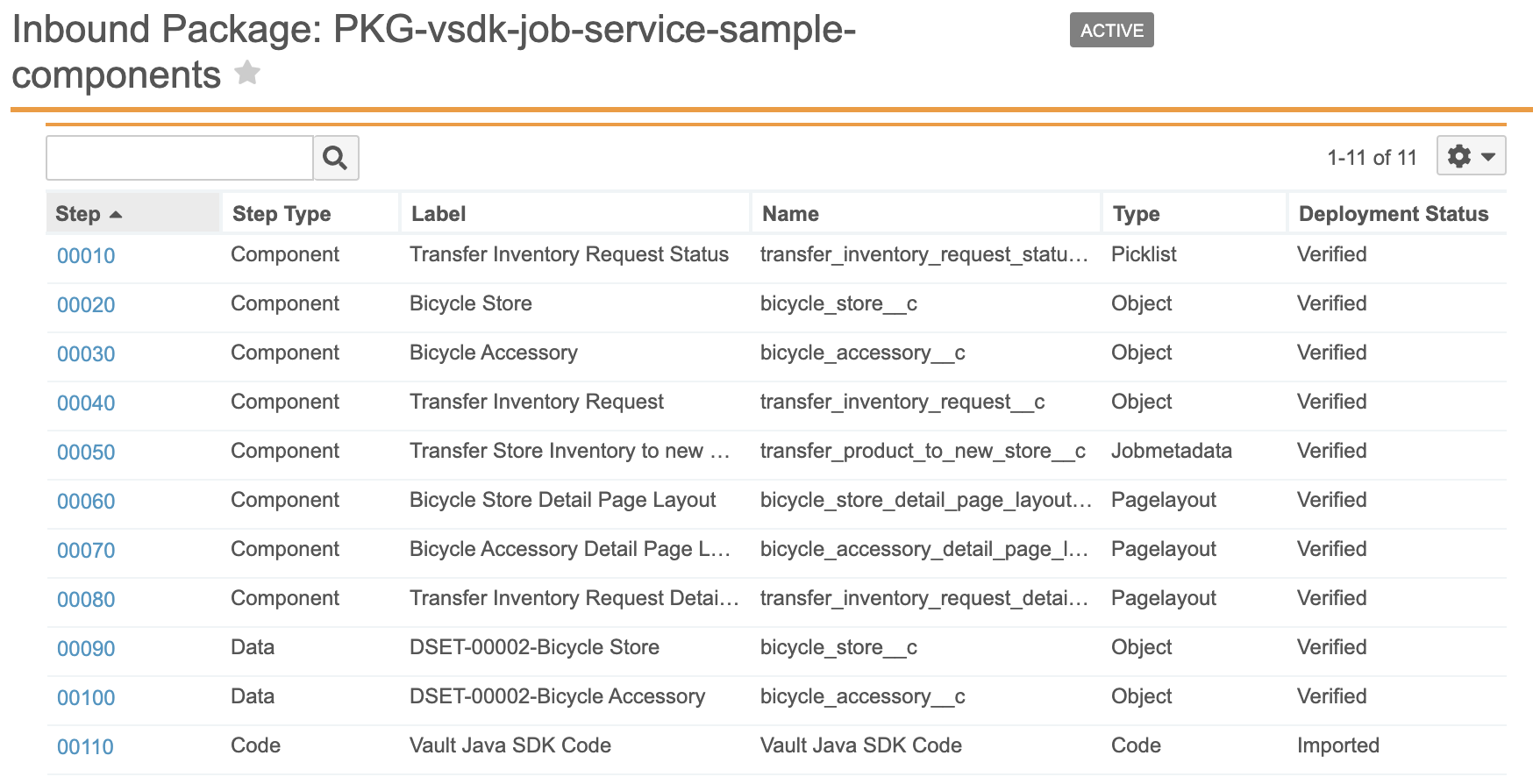Click 'Code' step type in row 00110
The width and height of the screenshot is (1533, 784).
[x=256, y=745]
